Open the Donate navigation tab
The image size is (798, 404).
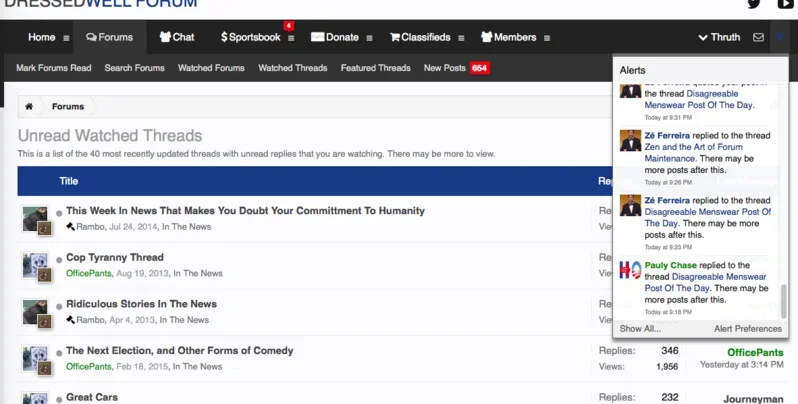334,37
